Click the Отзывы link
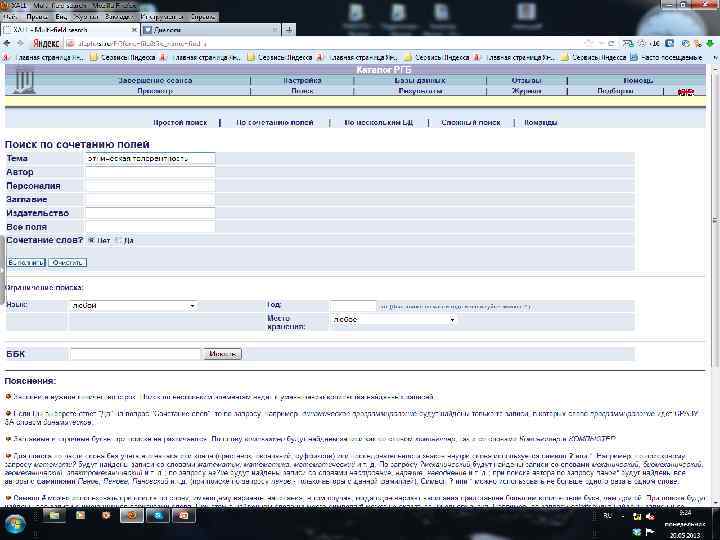The width and height of the screenshot is (720, 540). click(526, 80)
